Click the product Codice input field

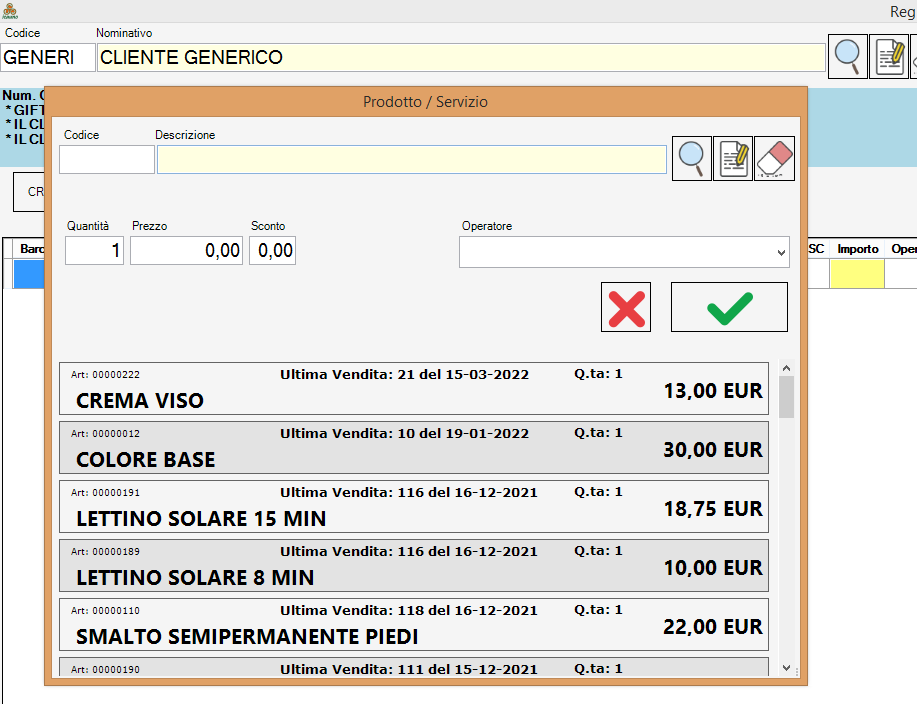click(x=107, y=160)
